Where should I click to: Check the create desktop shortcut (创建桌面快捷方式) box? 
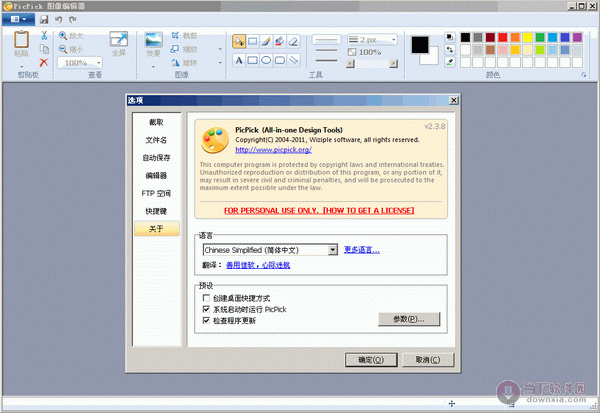(206, 298)
